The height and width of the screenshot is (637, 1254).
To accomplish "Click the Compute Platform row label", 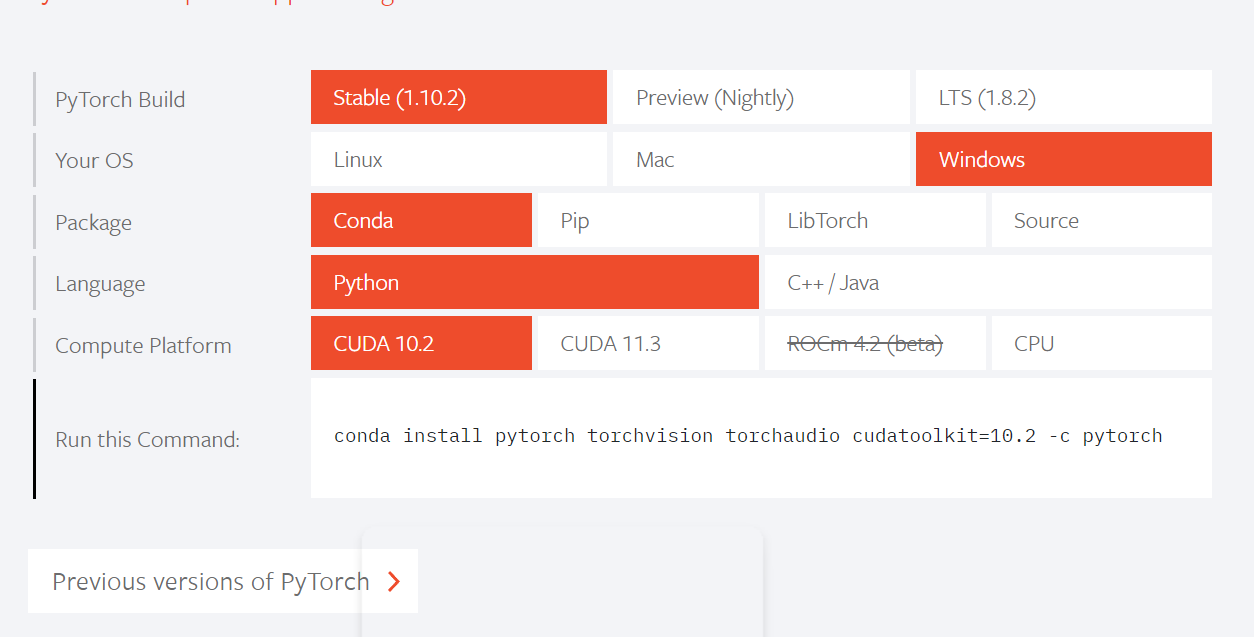I will pyautogui.click(x=143, y=346).
